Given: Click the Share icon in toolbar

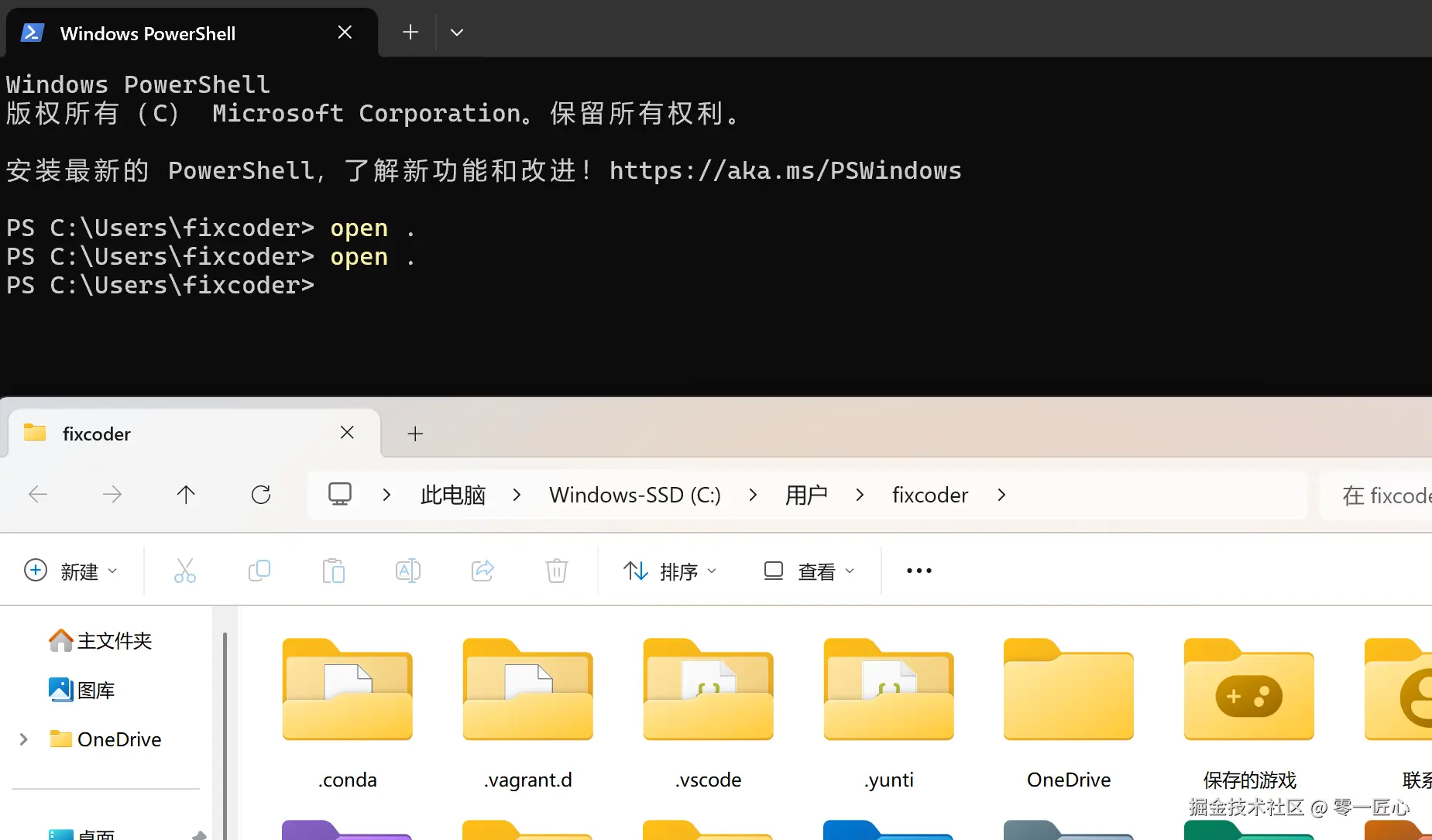Looking at the screenshot, I should tap(482, 571).
